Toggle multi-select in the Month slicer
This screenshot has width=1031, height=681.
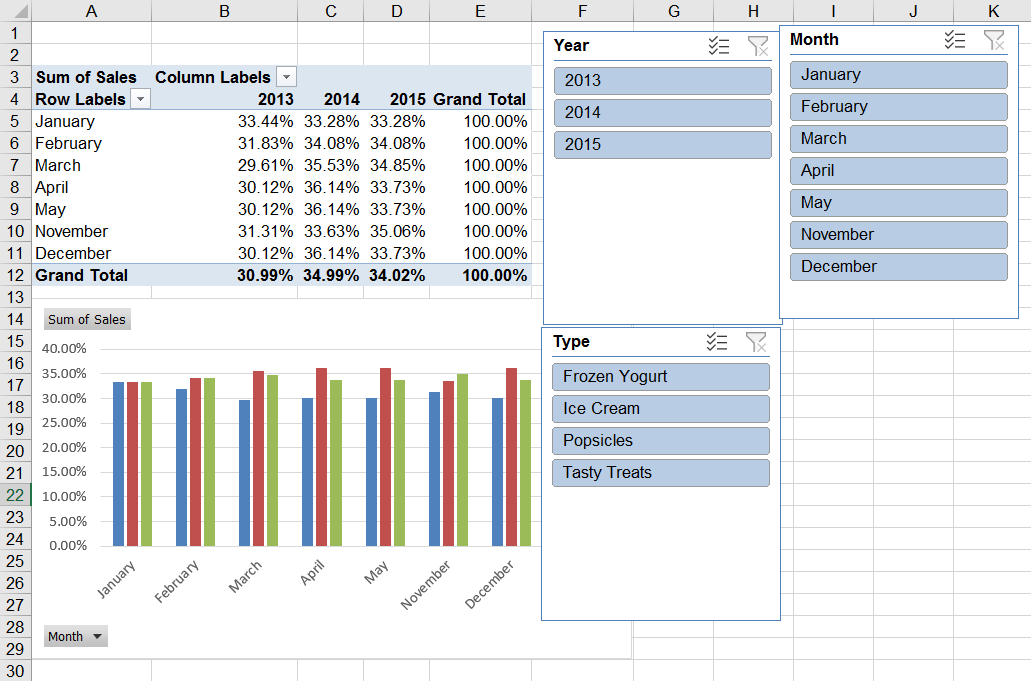[x=955, y=40]
